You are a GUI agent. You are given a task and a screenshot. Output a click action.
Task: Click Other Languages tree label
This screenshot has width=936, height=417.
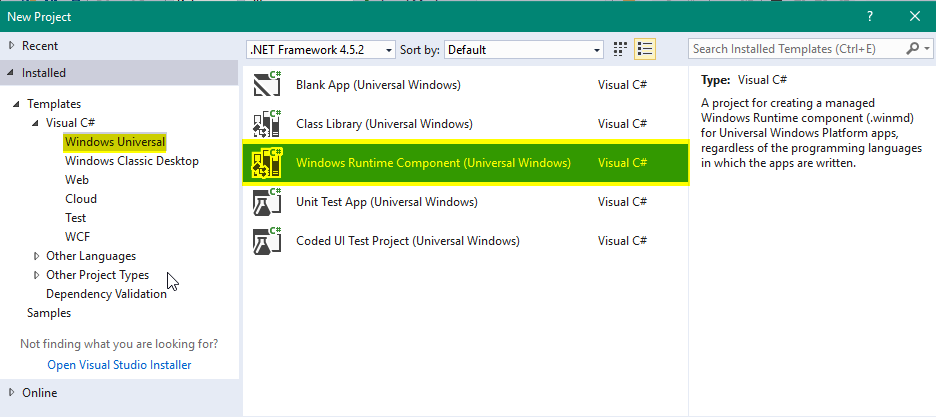click(91, 256)
